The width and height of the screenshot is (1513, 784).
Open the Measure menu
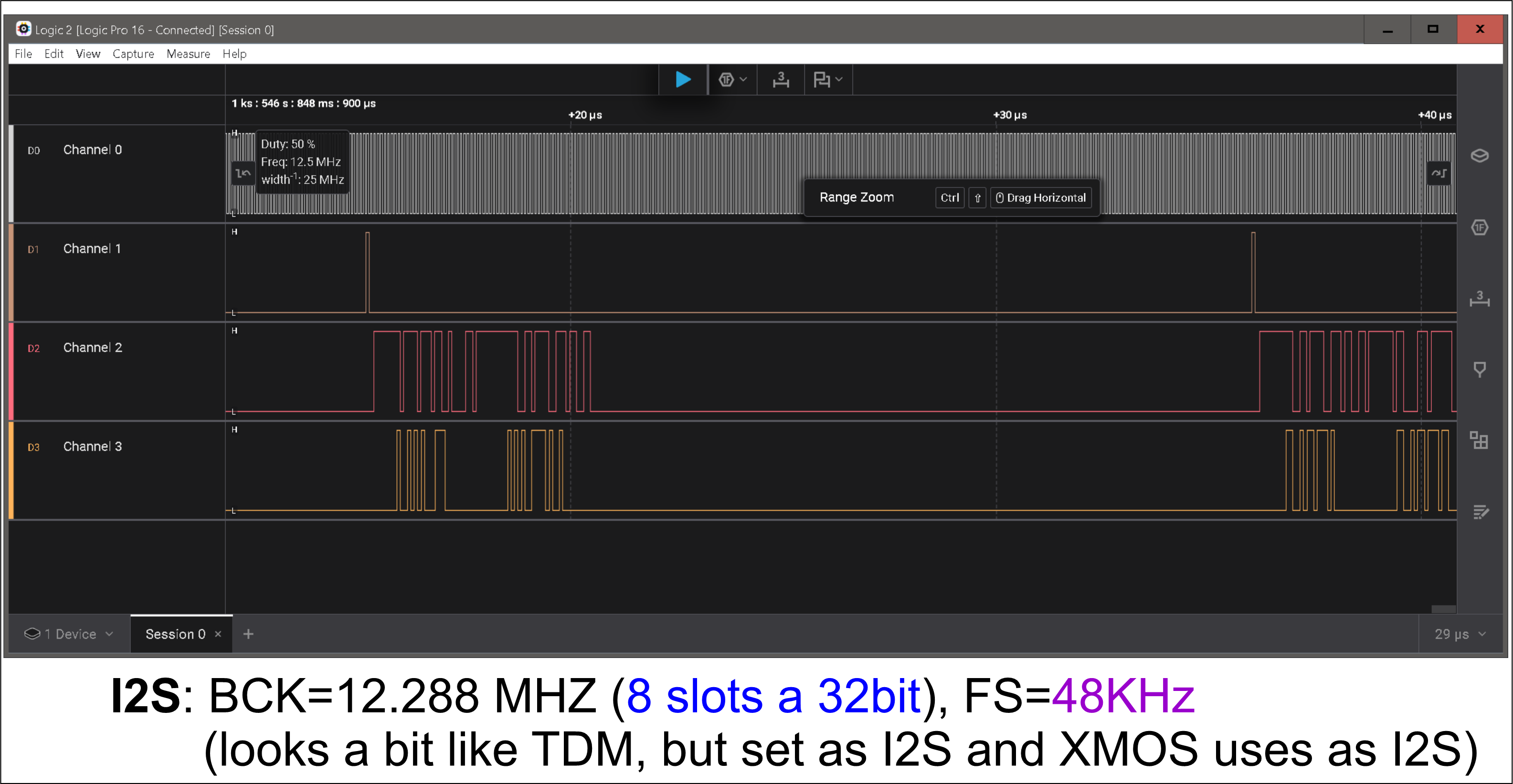tap(188, 54)
